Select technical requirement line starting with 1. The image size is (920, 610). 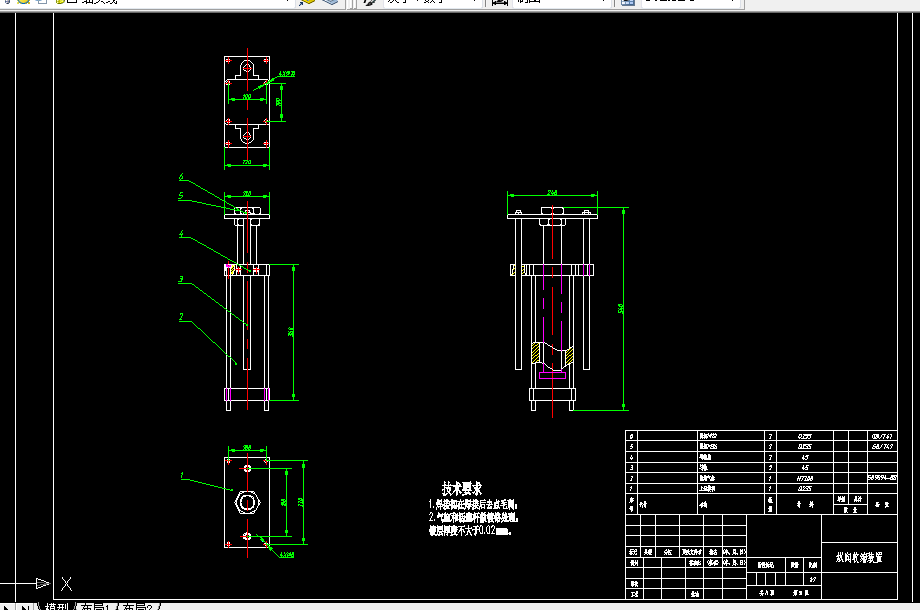point(473,504)
